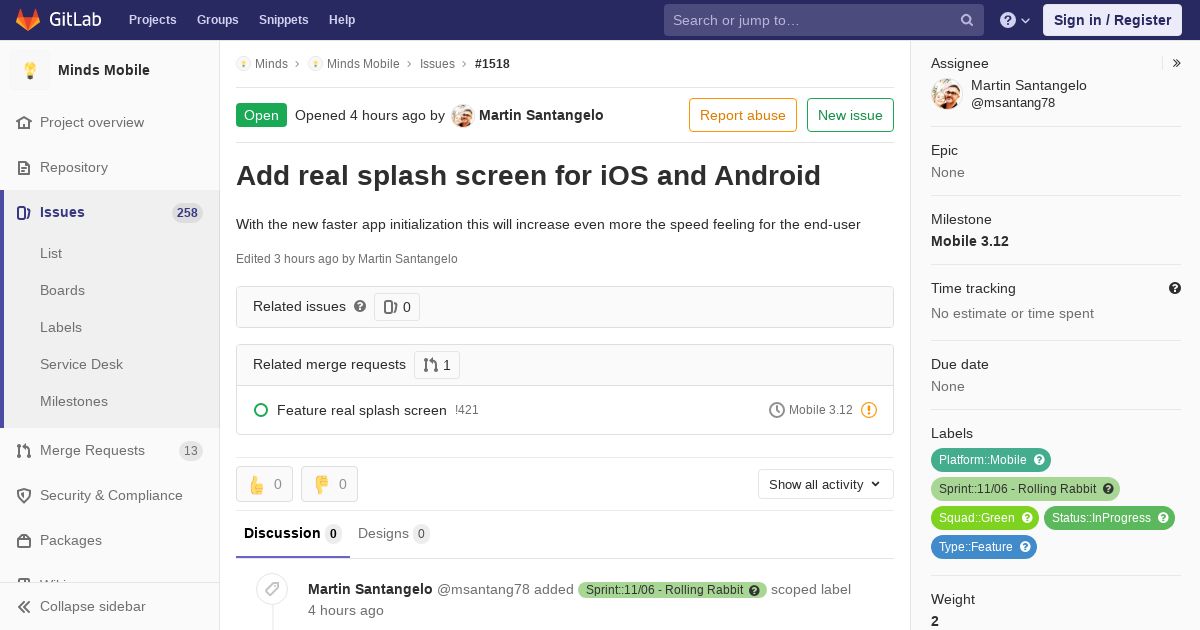The width and height of the screenshot is (1200, 630).
Task: Click the blue Type::Feature label
Action: click(975, 547)
